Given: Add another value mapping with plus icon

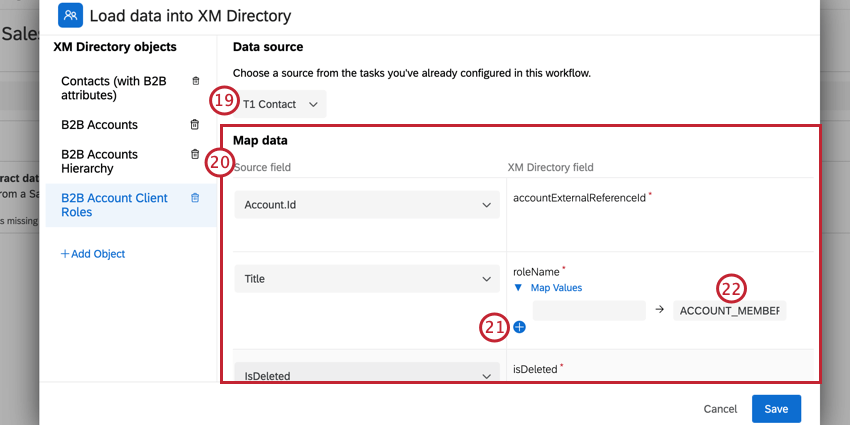Looking at the screenshot, I should tap(519, 327).
